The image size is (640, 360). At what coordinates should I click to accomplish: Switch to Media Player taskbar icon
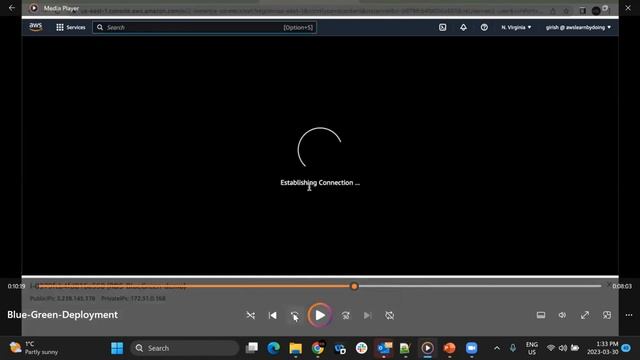pyautogui.click(x=427, y=348)
